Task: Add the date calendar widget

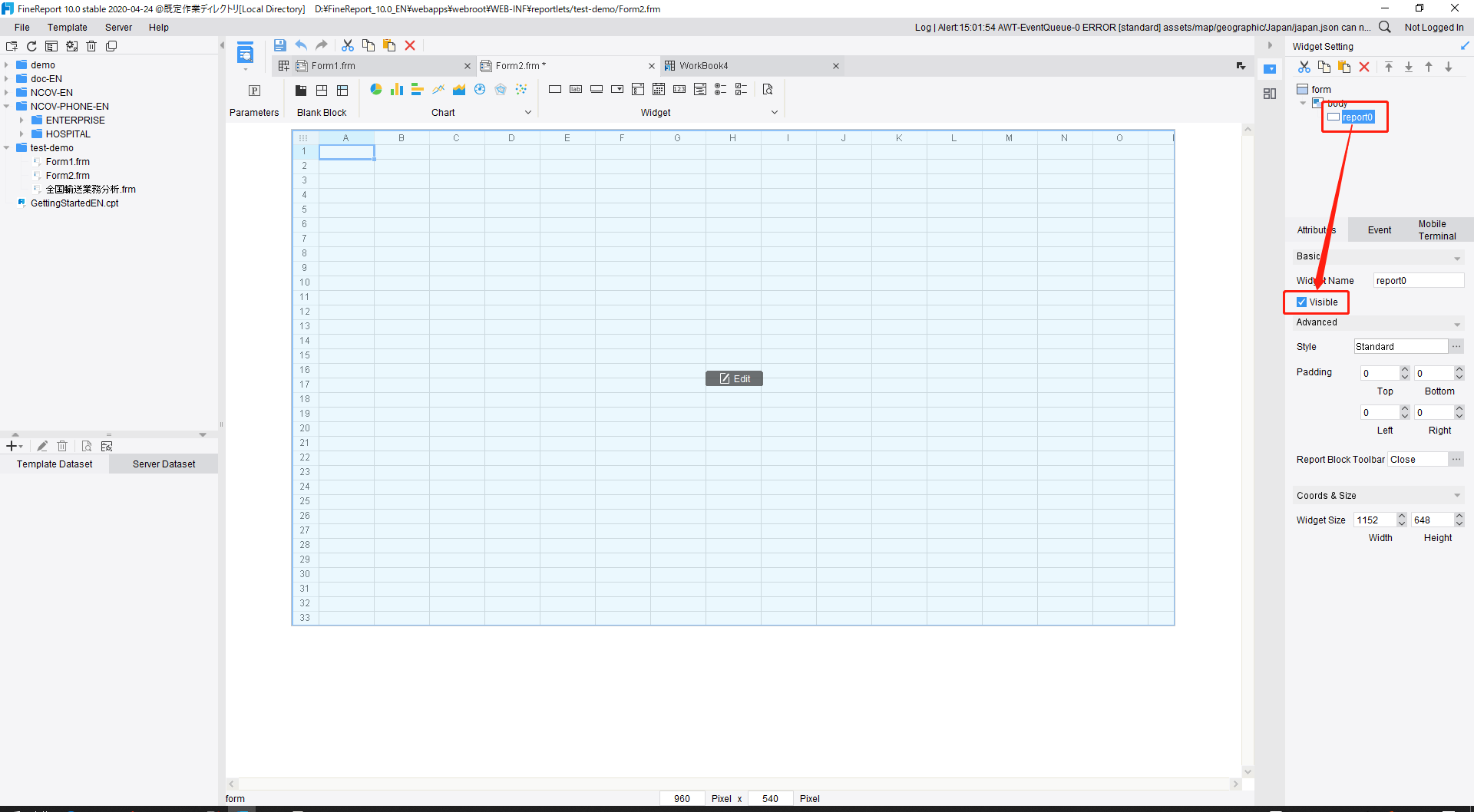Action: tap(659, 90)
